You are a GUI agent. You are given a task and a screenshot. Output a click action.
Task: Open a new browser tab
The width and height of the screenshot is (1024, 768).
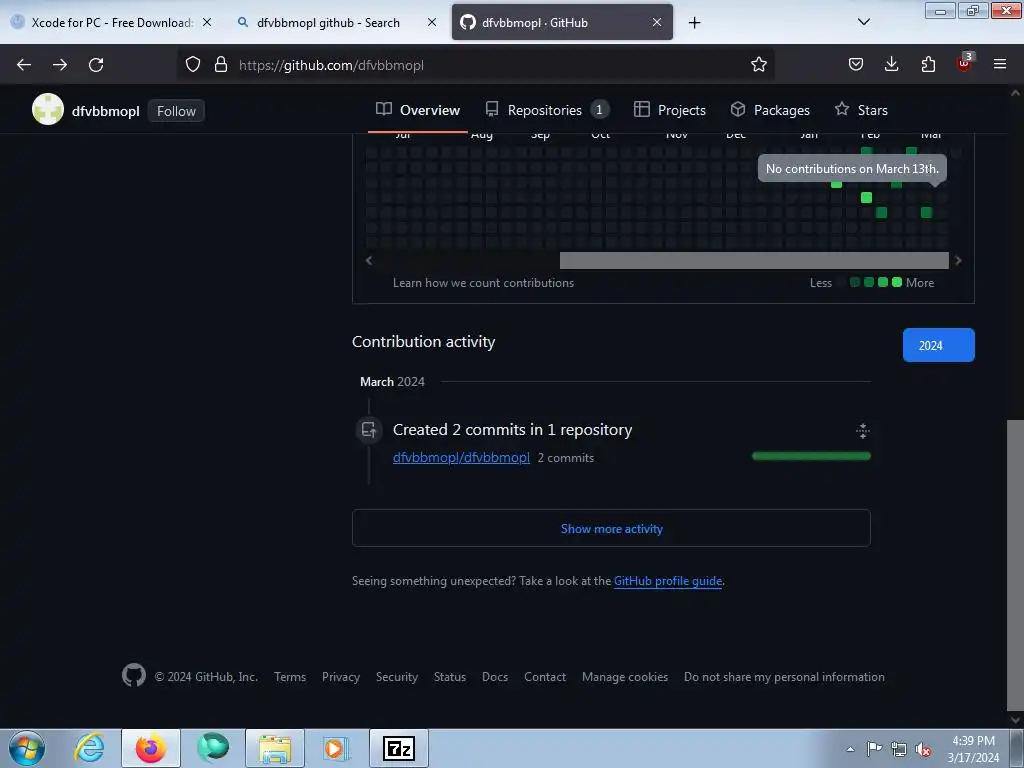point(695,23)
